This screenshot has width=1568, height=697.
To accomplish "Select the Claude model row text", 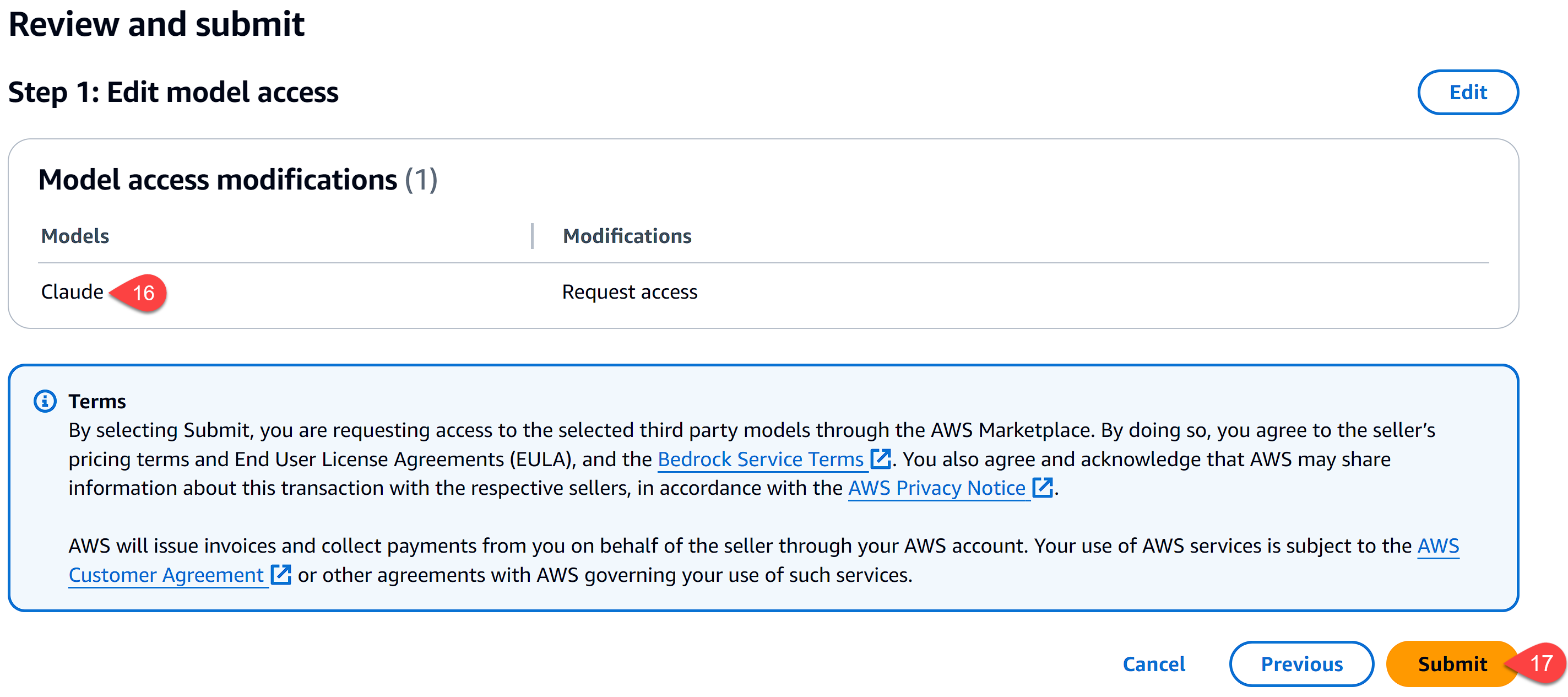I will 72,292.
